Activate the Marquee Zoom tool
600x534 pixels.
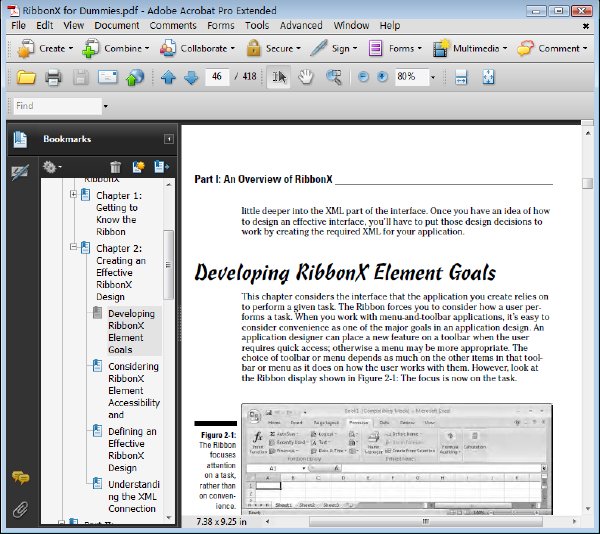click(x=334, y=77)
